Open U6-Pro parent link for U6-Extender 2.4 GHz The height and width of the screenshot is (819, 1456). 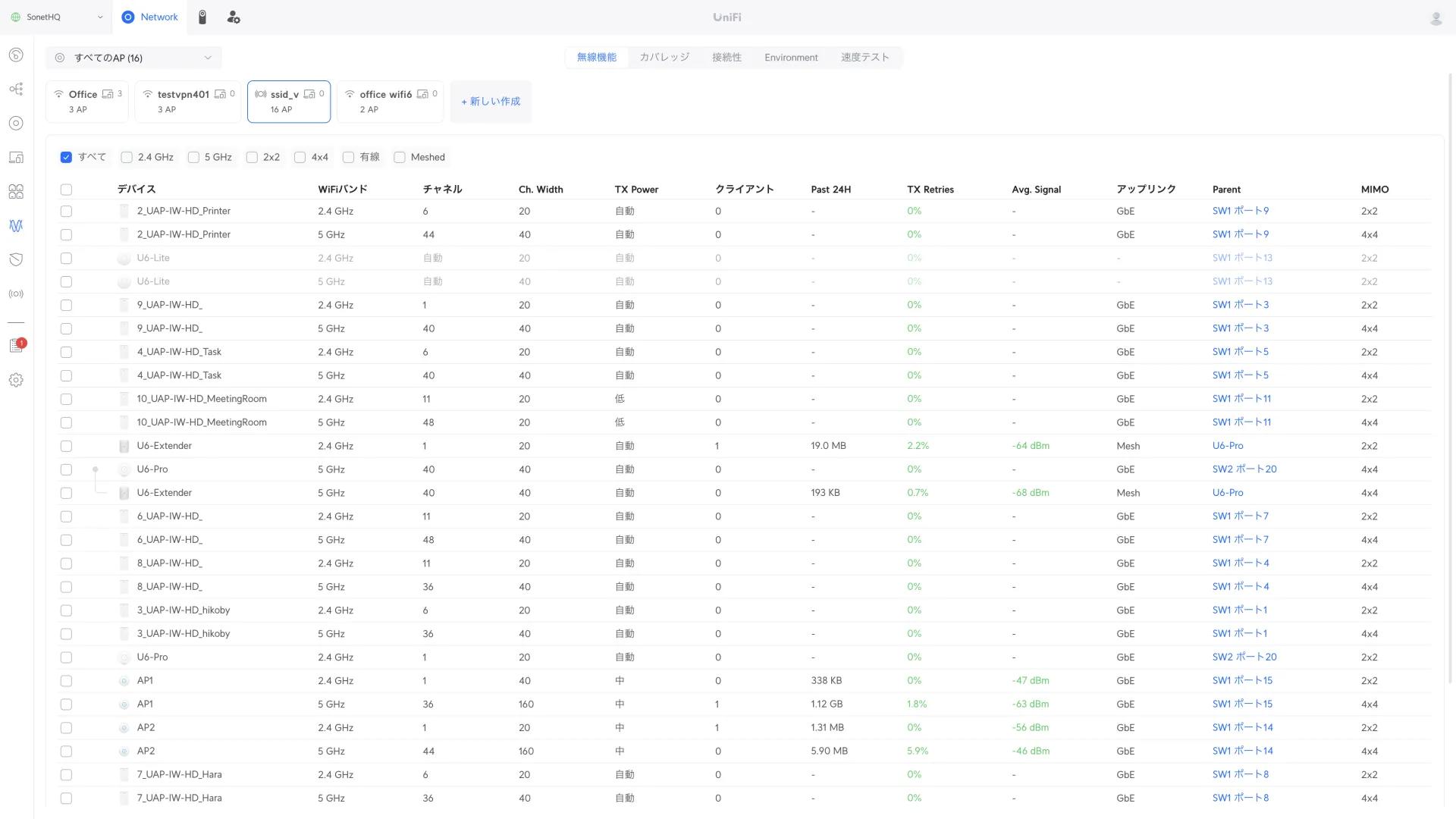(1228, 446)
